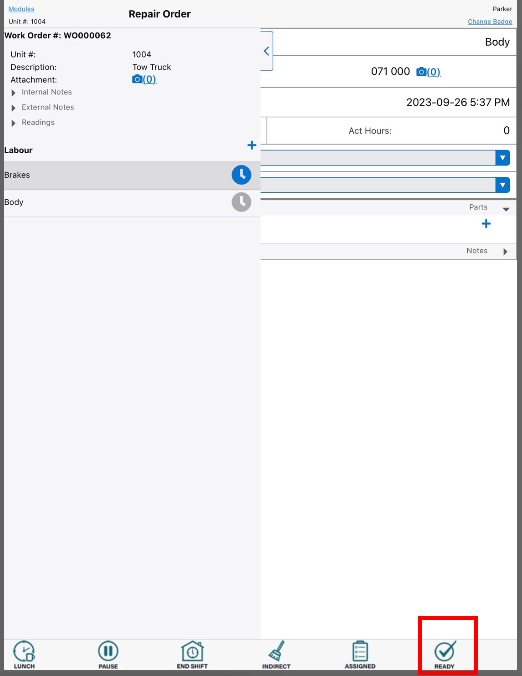The image size is (522, 676).
Task: Expand External Notes section
Action: click(43, 107)
